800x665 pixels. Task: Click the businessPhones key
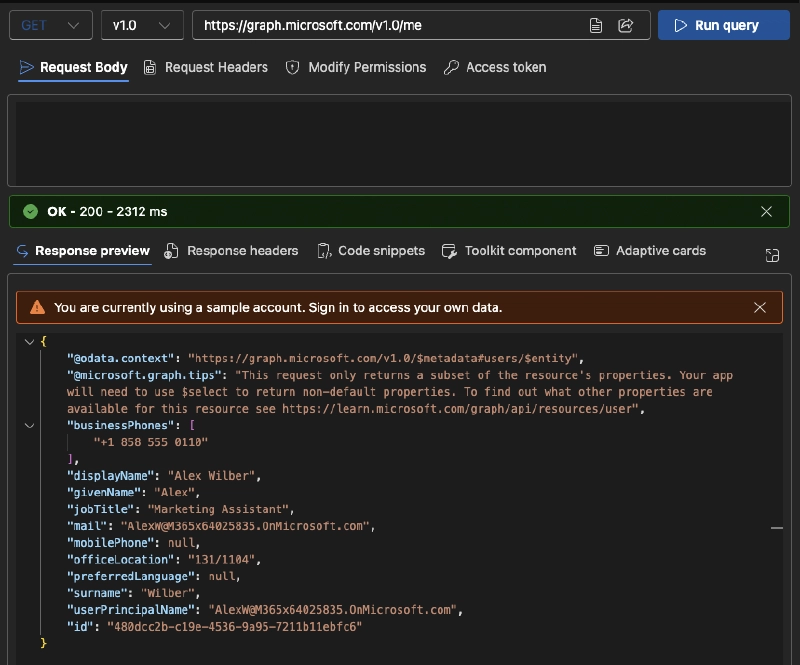click(x=121, y=426)
